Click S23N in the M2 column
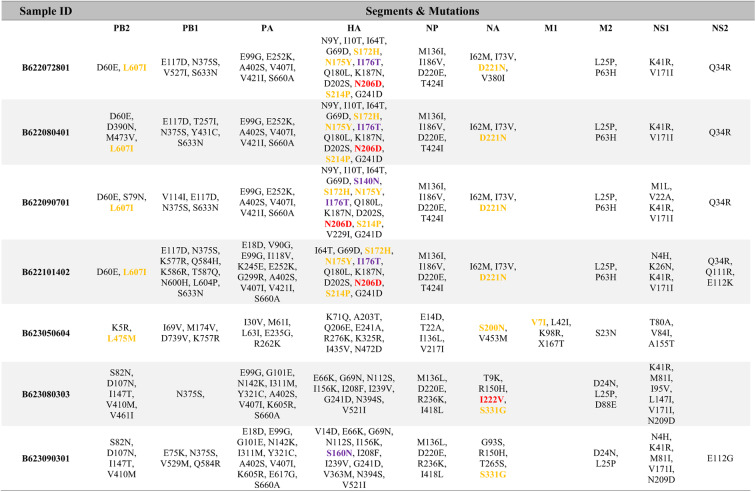The width and height of the screenshot is (756, 492). point(606,333)
